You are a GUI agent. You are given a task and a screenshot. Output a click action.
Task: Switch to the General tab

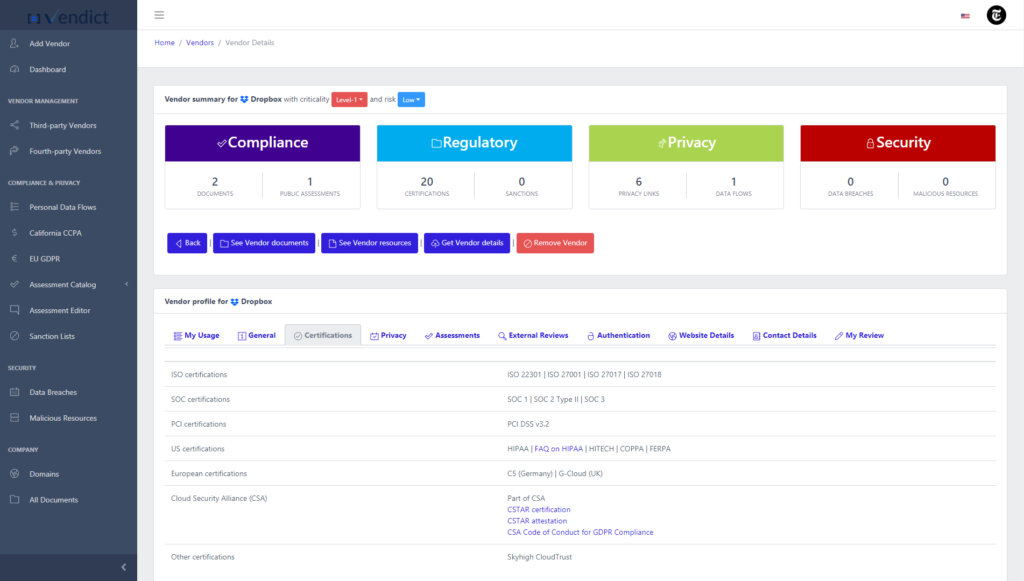(x=257, y=336)
